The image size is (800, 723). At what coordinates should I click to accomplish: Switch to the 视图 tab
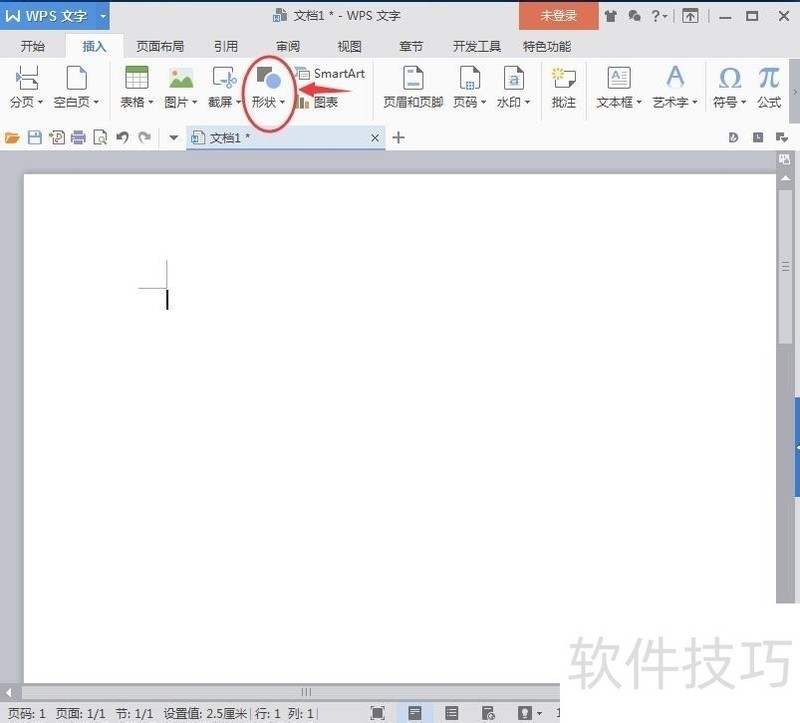click(349, 46)
